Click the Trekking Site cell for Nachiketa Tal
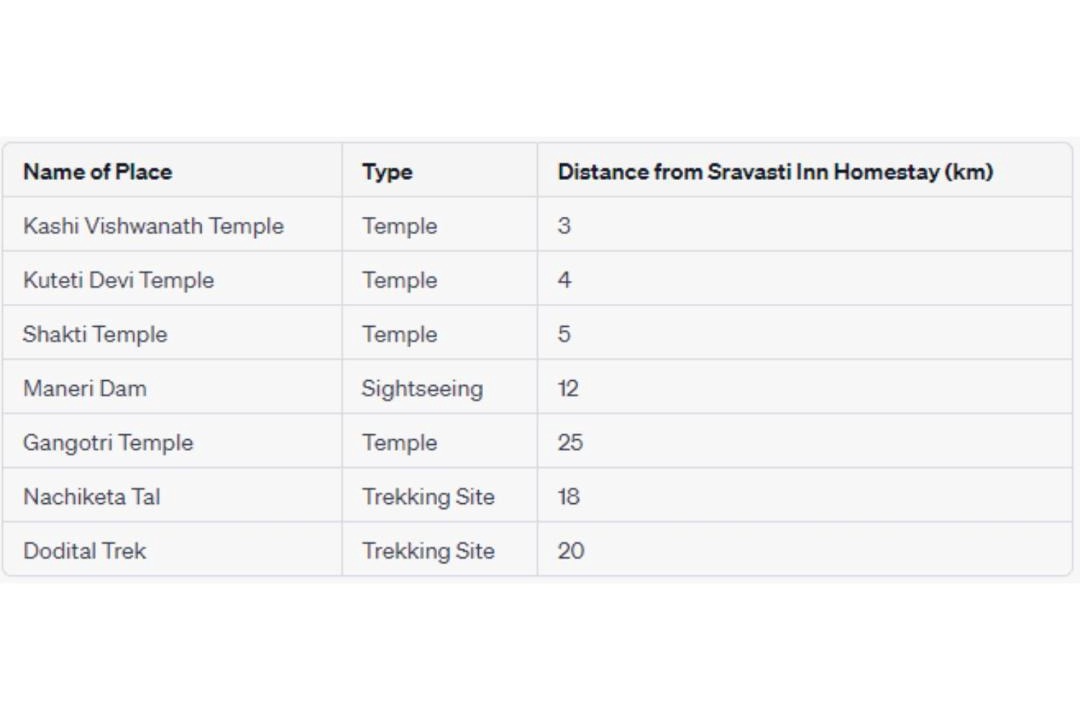This screenshot has height=720, width=1080. click(x=428, y=496)
